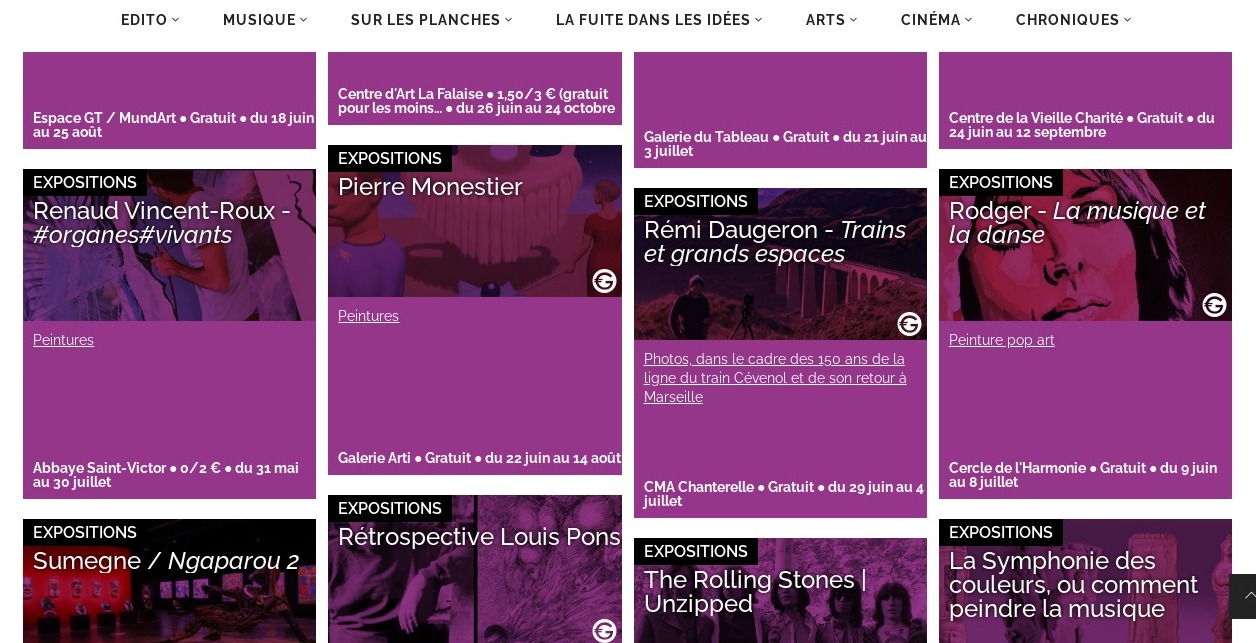Expand the Musique menu dropdown
This screenshot has height=643, width=1256.
pos(265,20)
